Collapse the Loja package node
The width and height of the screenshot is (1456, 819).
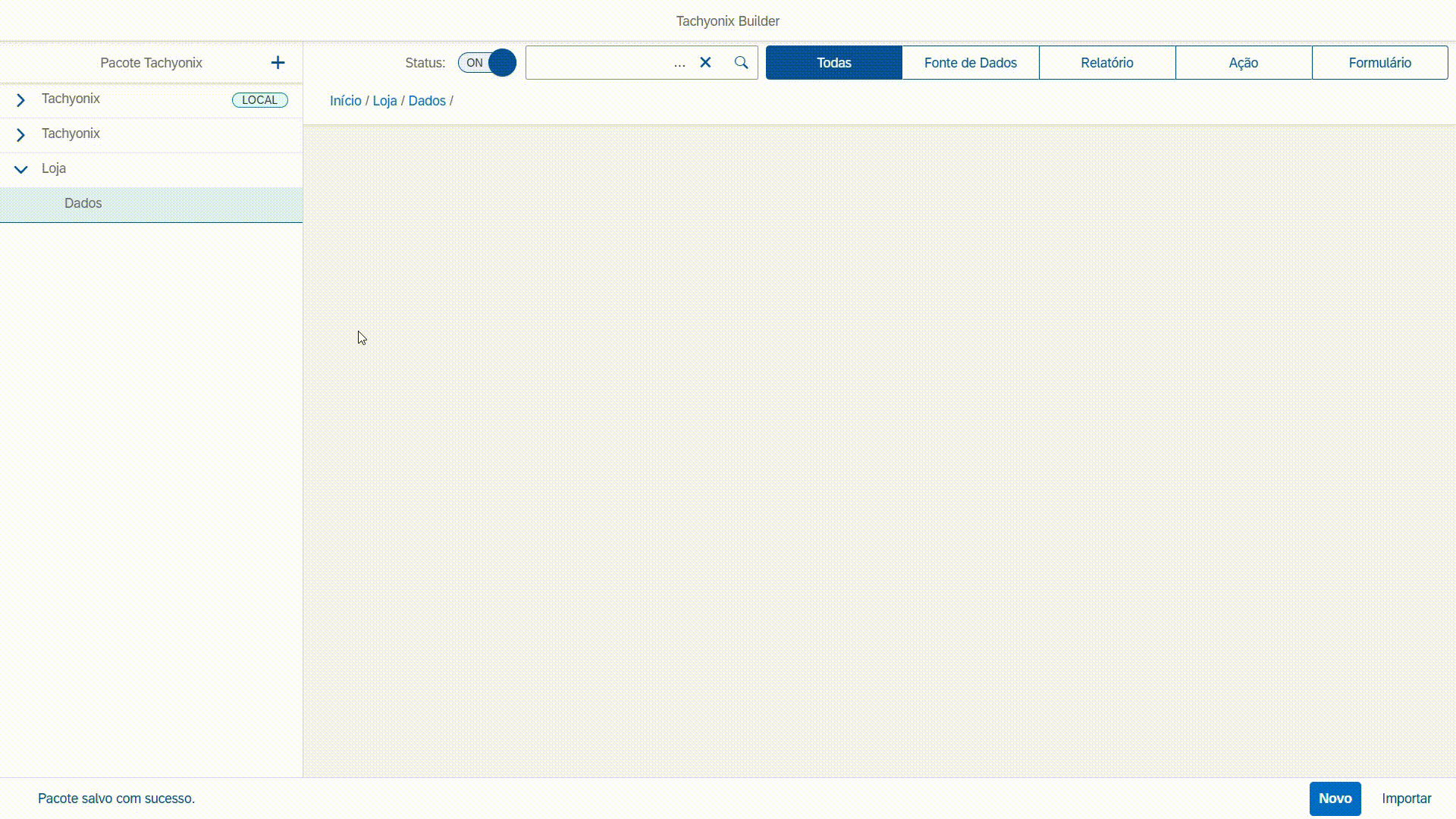pyautogui.click(x=20, y=170)
